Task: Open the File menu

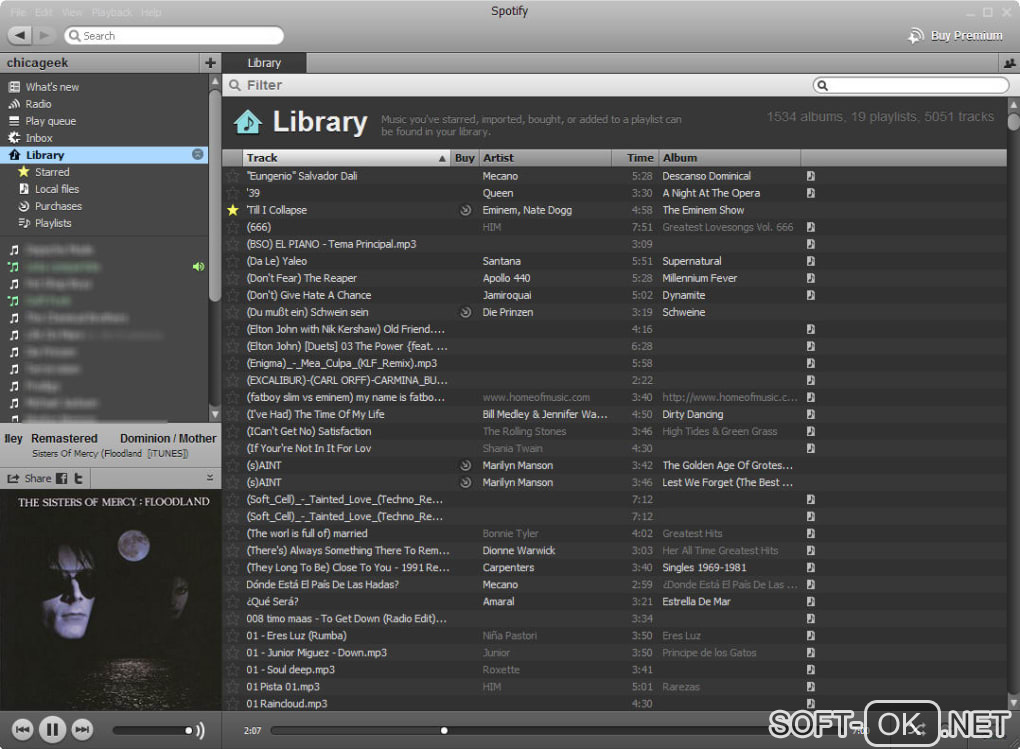Action: click(18, 12)
